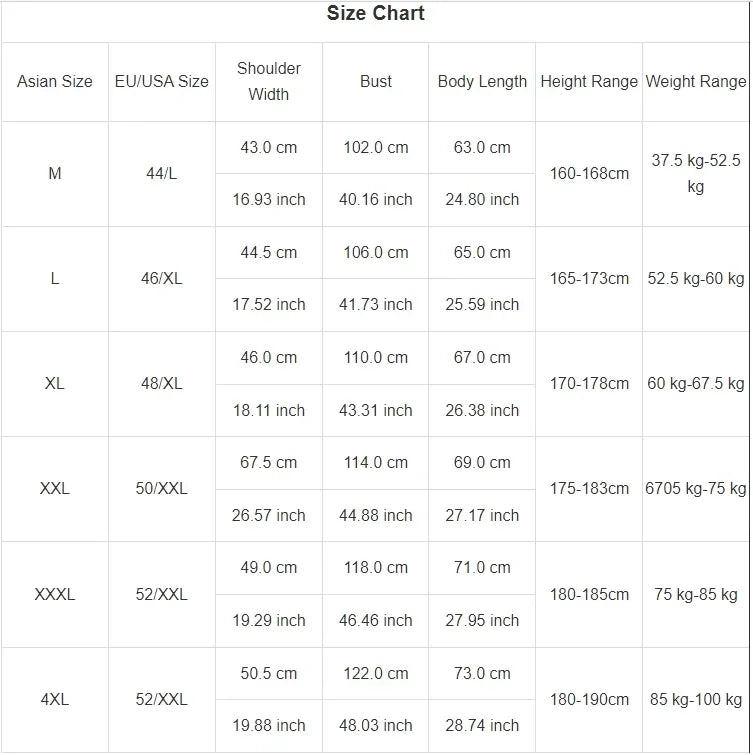Select the Shoulder Width header cell
Screen dimensions: 753x755
tap(269, 82)
